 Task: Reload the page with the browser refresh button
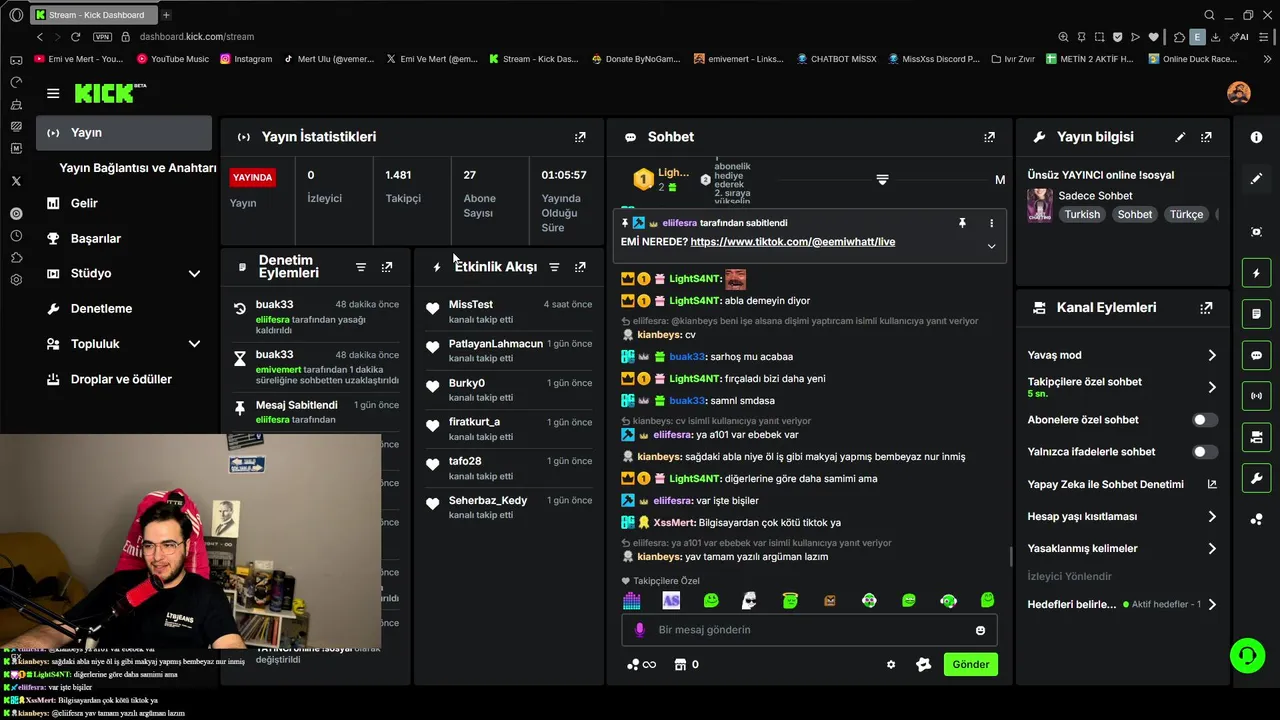pos(75,37)
